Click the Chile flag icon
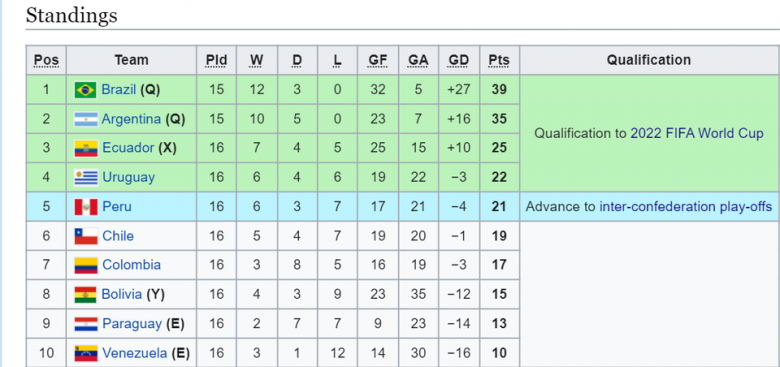 coord(86,236)
